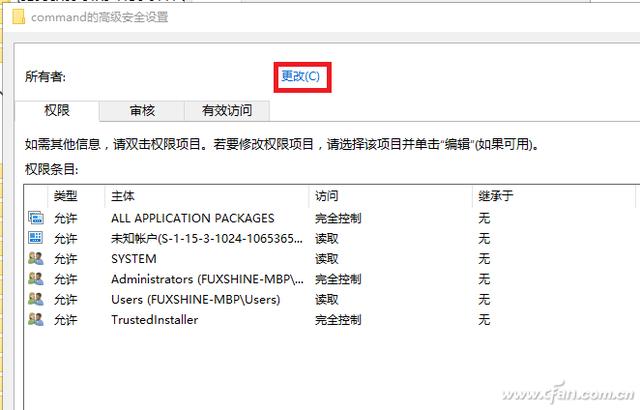This screenshot has width=640, height=410.
Task: Click 完全控制 in the Administrators row
Action: tap(338, 279)
